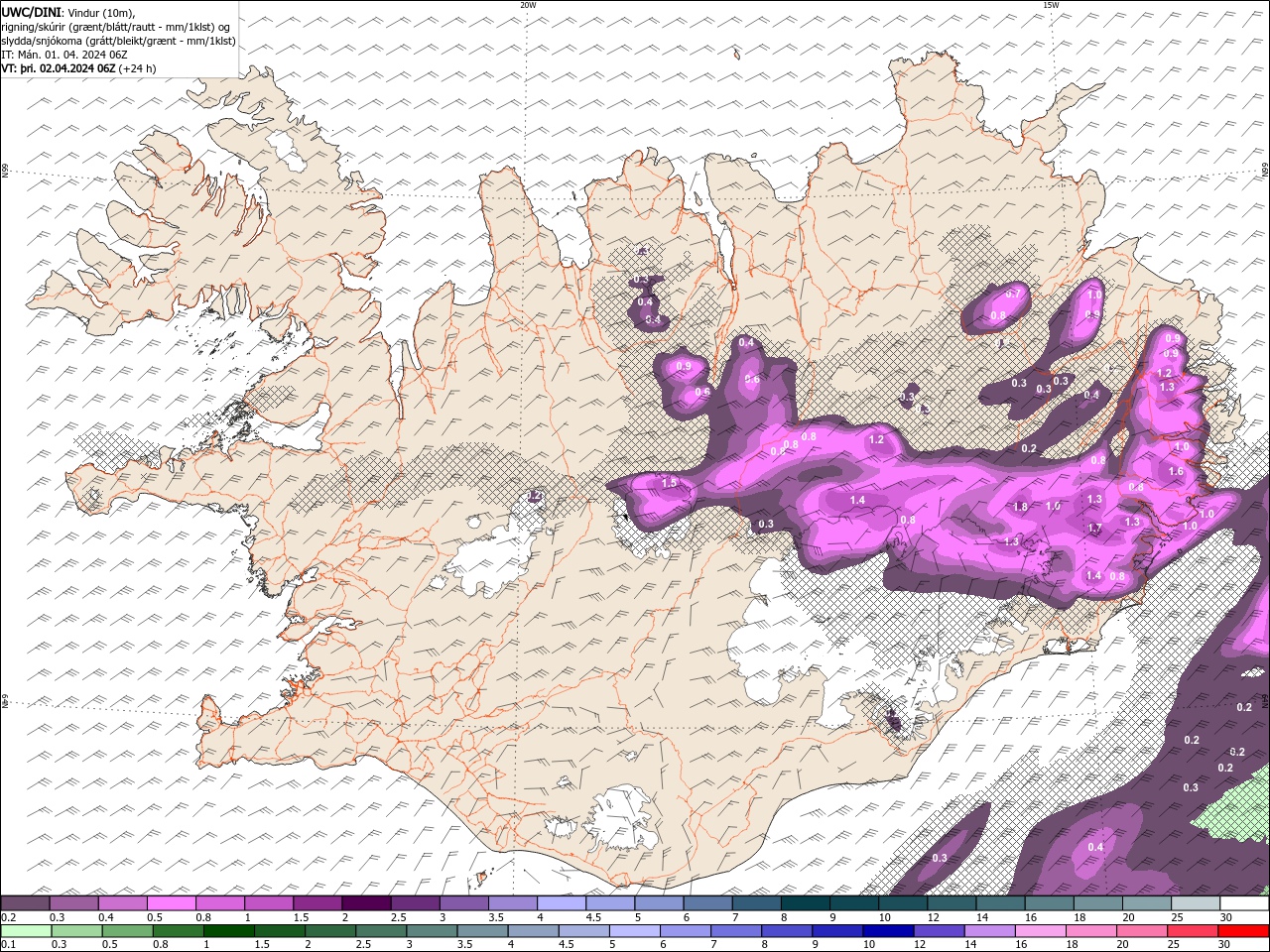Pick the bottom legend row swatch labelled 0.3

click(75, 931)
